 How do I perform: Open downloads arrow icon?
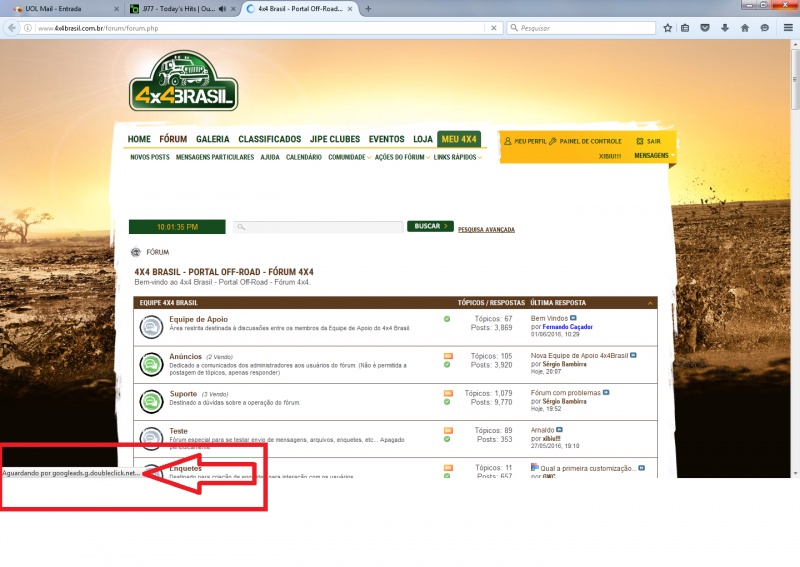(725, 28)
